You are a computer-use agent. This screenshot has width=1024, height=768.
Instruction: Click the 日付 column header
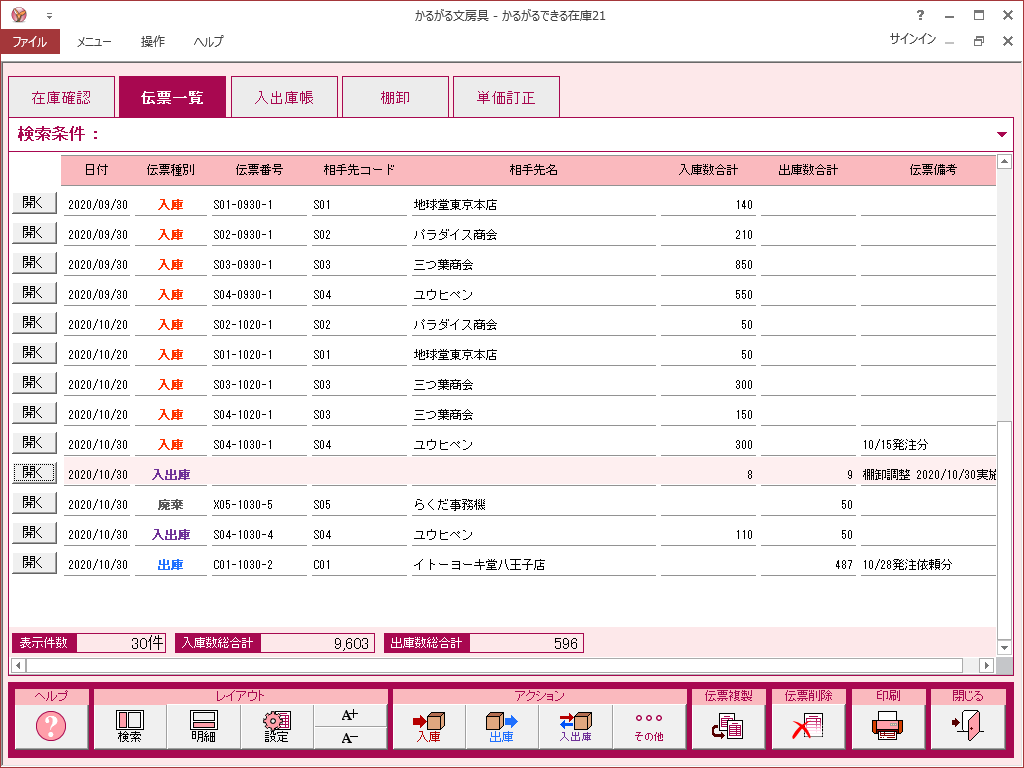(x=96, y=170)
